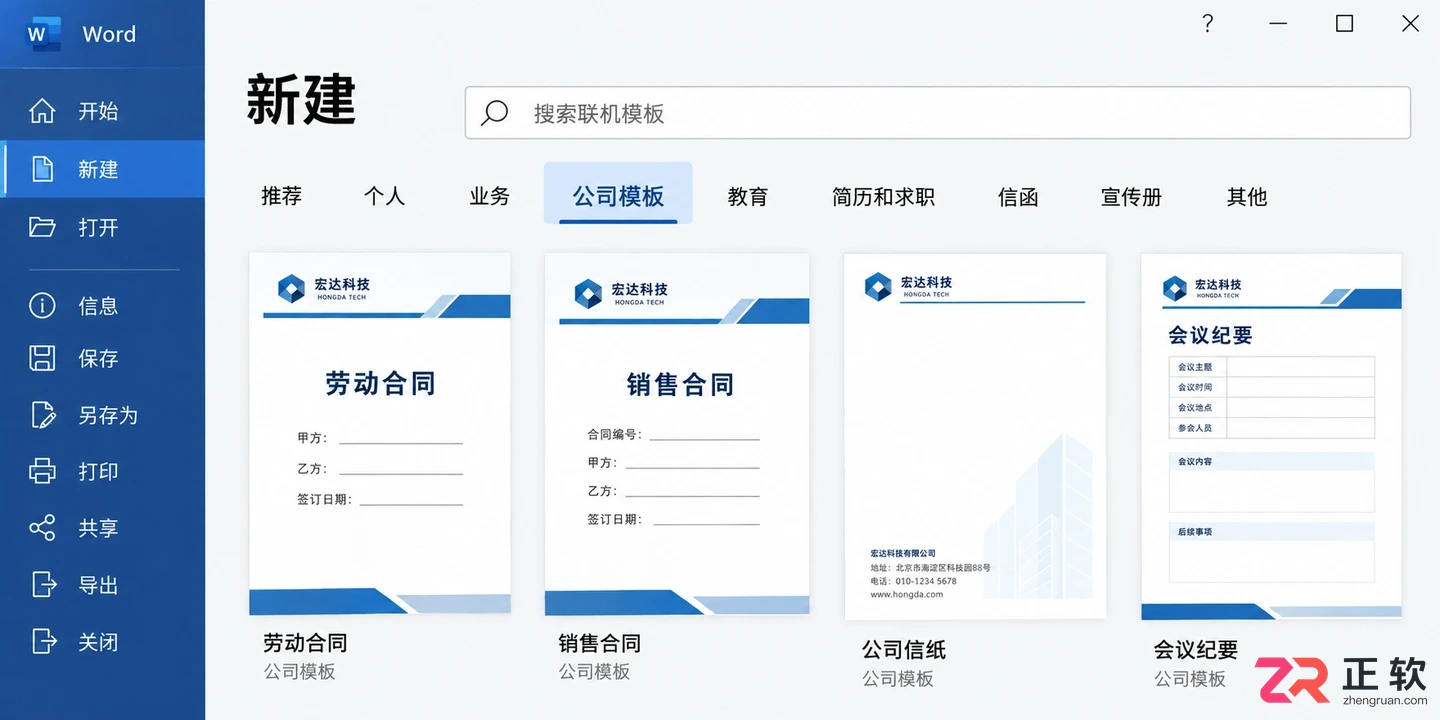The height and width of the screenshot is (720, 1440).
Task: Click 公司模板 subtitle under 销售合同
Action: pos(594,672)
